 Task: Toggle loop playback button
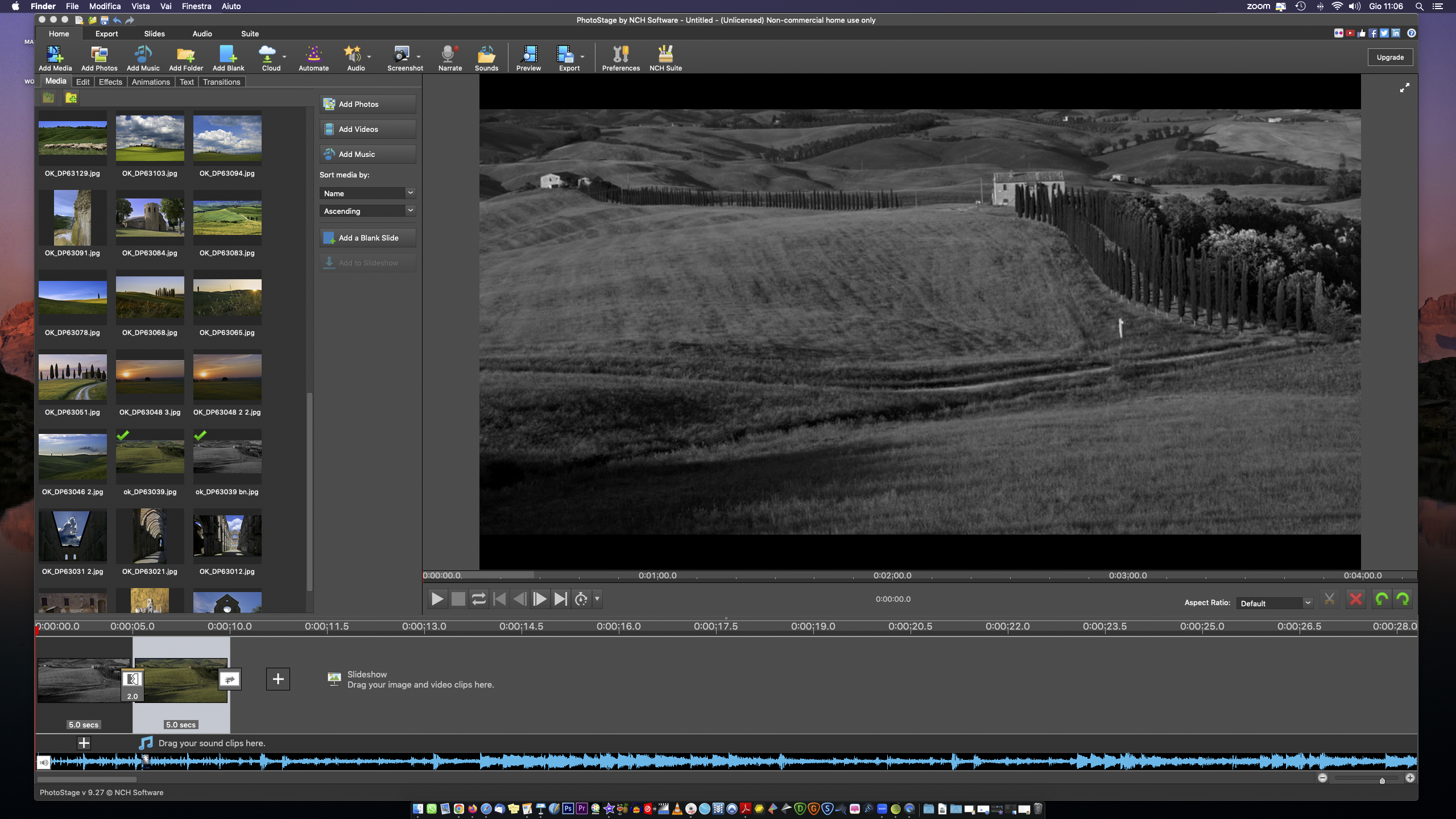(x=479, y=599)
